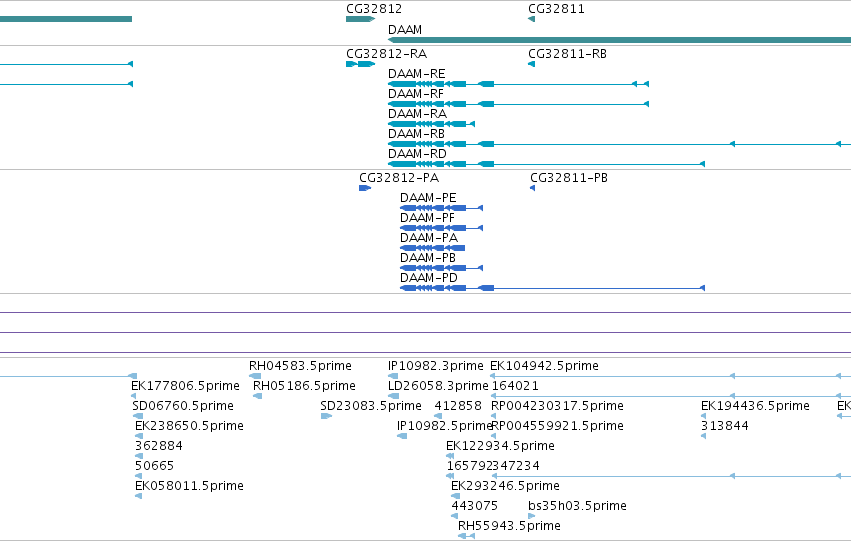This screenshot has width=851, height=541.
Task: Click the DAAM-RA transcript exon glyph
Action: (x=431, y=124)
